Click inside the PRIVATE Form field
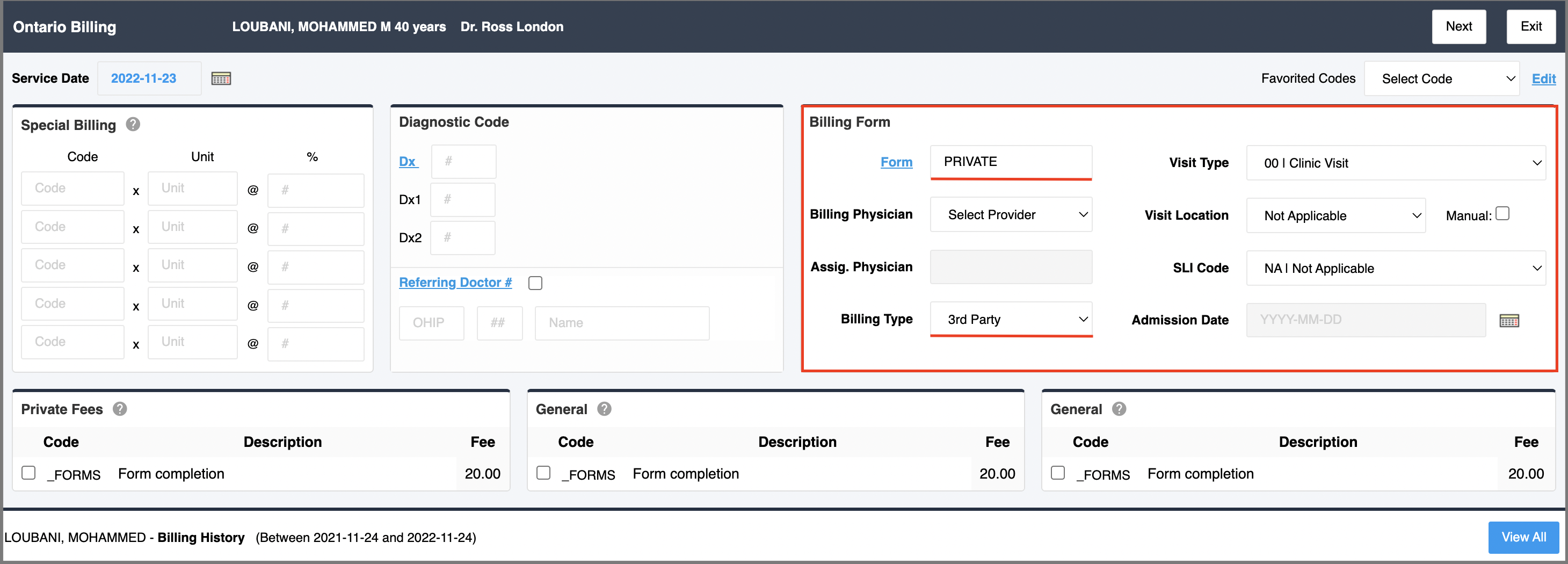 tap(1011, 161)
